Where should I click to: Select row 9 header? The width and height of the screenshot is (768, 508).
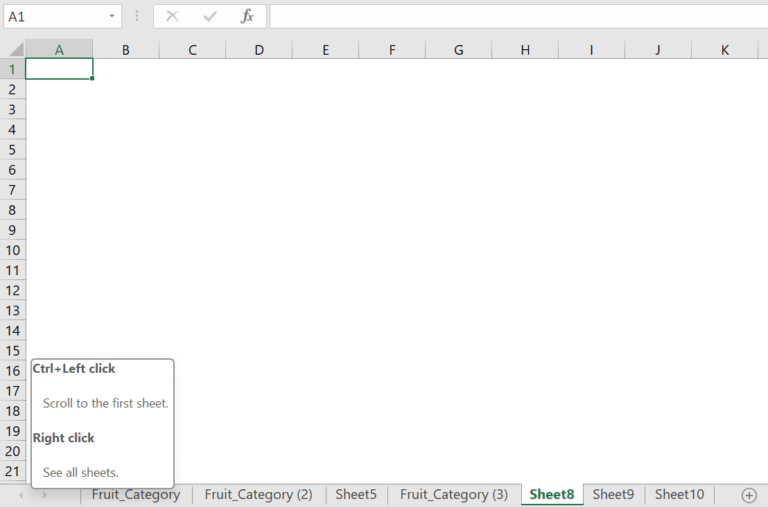click(x=13, y=230)
